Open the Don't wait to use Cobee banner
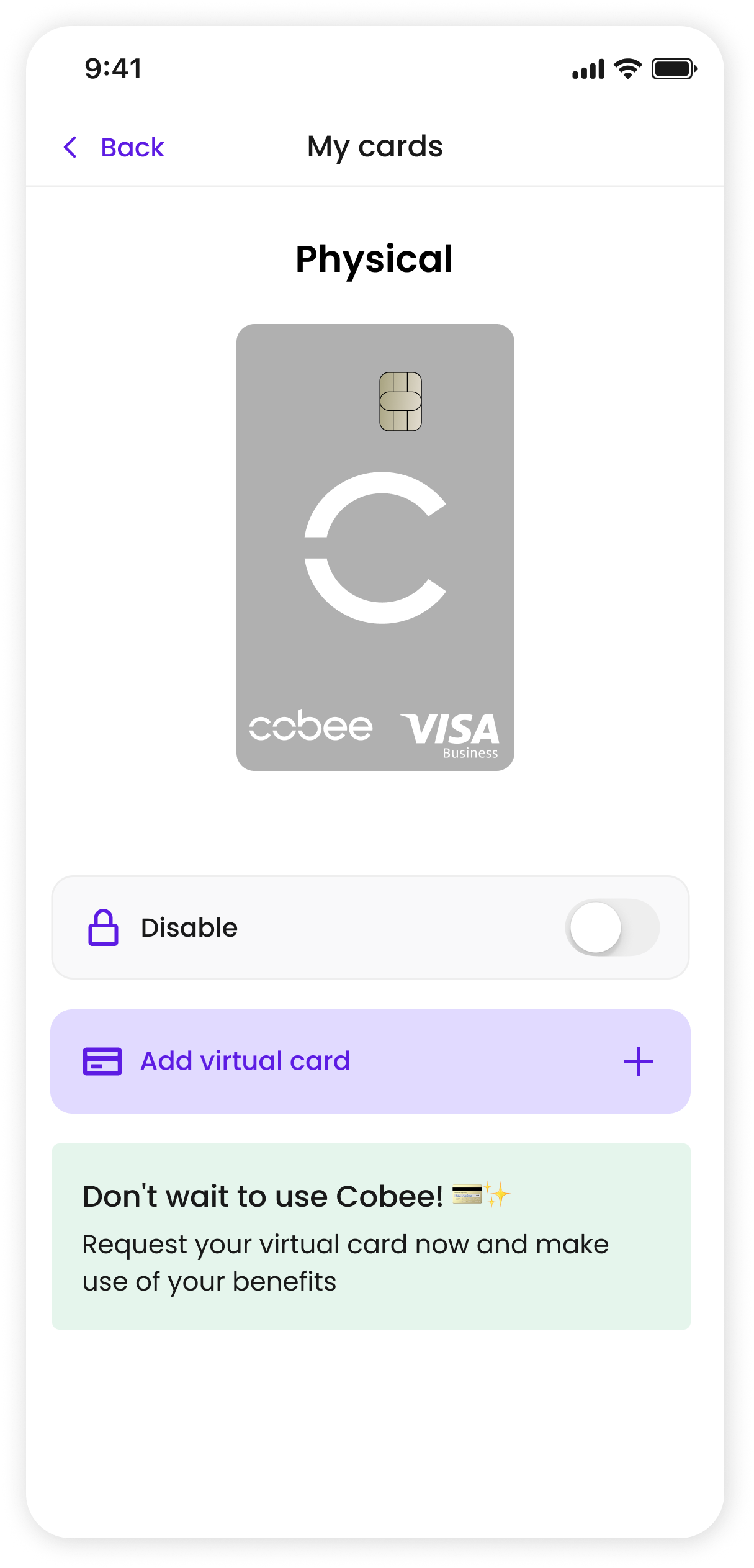The image size is (754, 1568). pyautogui.click(x=371, y=1237)
